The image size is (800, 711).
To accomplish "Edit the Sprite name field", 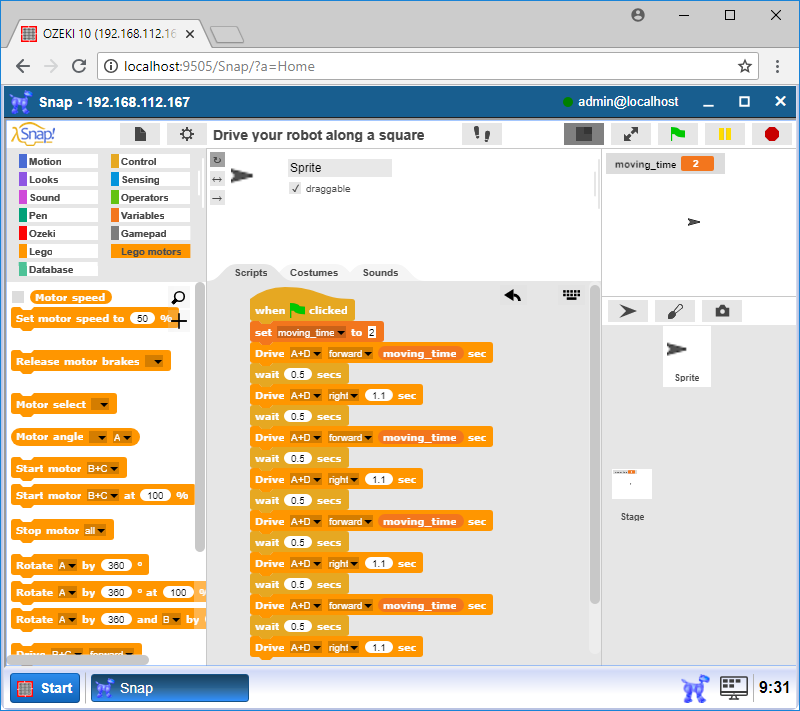I will [x=340, y=168].
